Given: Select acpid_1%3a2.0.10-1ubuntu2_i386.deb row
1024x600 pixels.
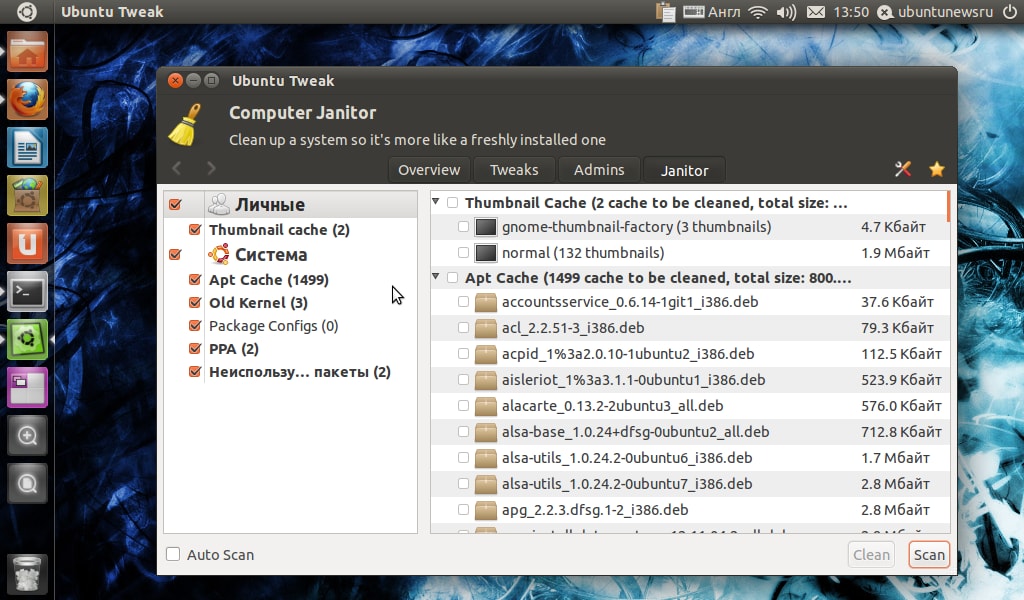Looking at the screenshot, I should point(690,354).
